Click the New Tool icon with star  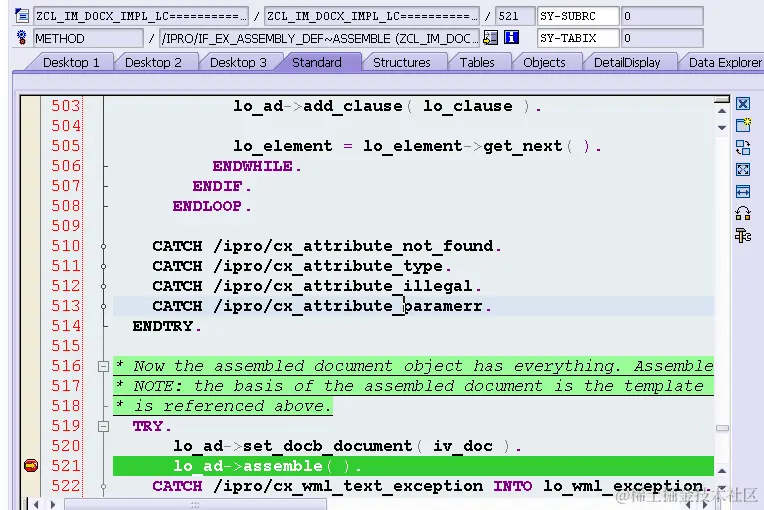pos(743,125)
